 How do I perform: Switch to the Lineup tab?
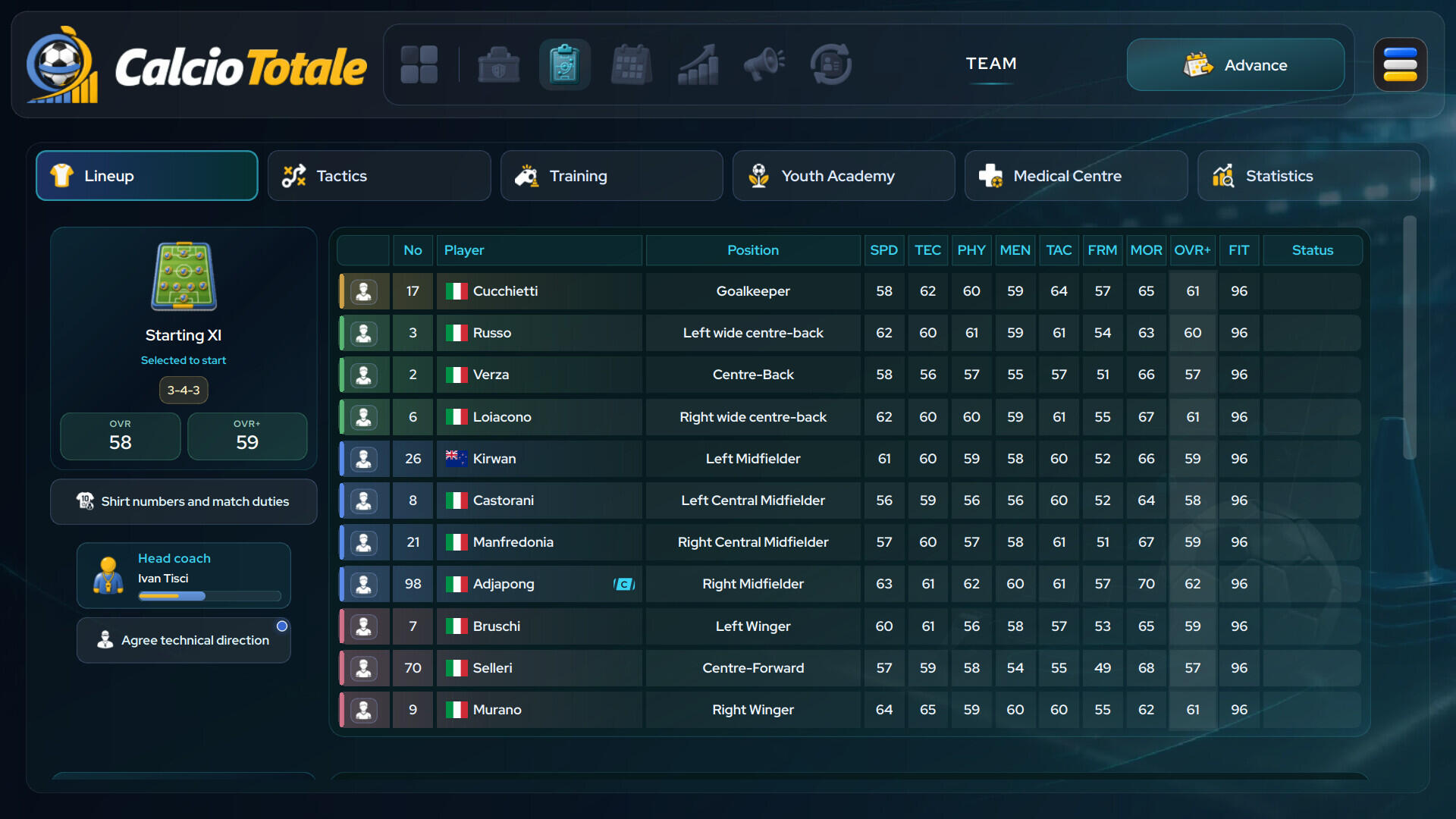point(147,176)
